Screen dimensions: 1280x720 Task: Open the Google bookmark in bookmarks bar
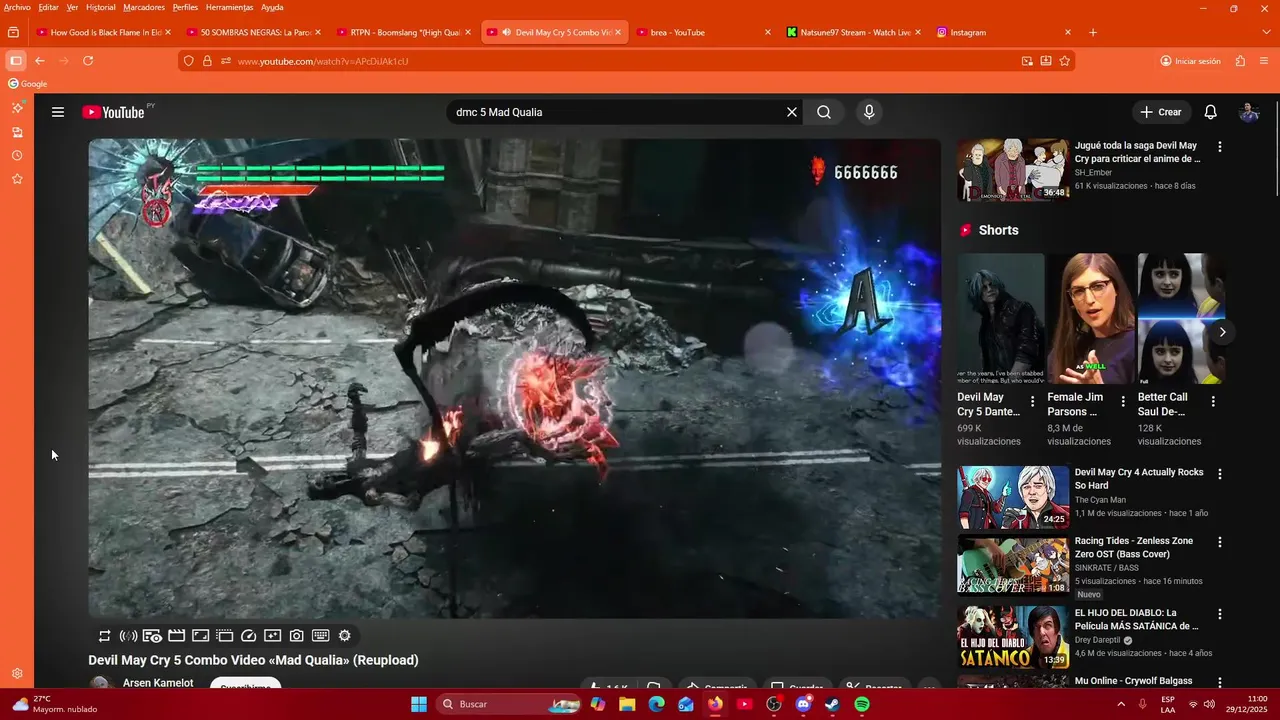(28, 84)
